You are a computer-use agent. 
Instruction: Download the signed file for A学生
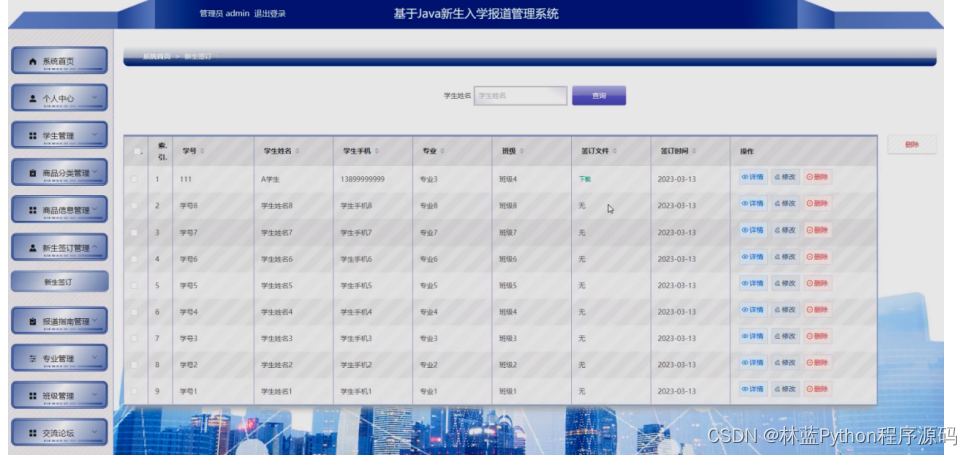coord(585,179)
